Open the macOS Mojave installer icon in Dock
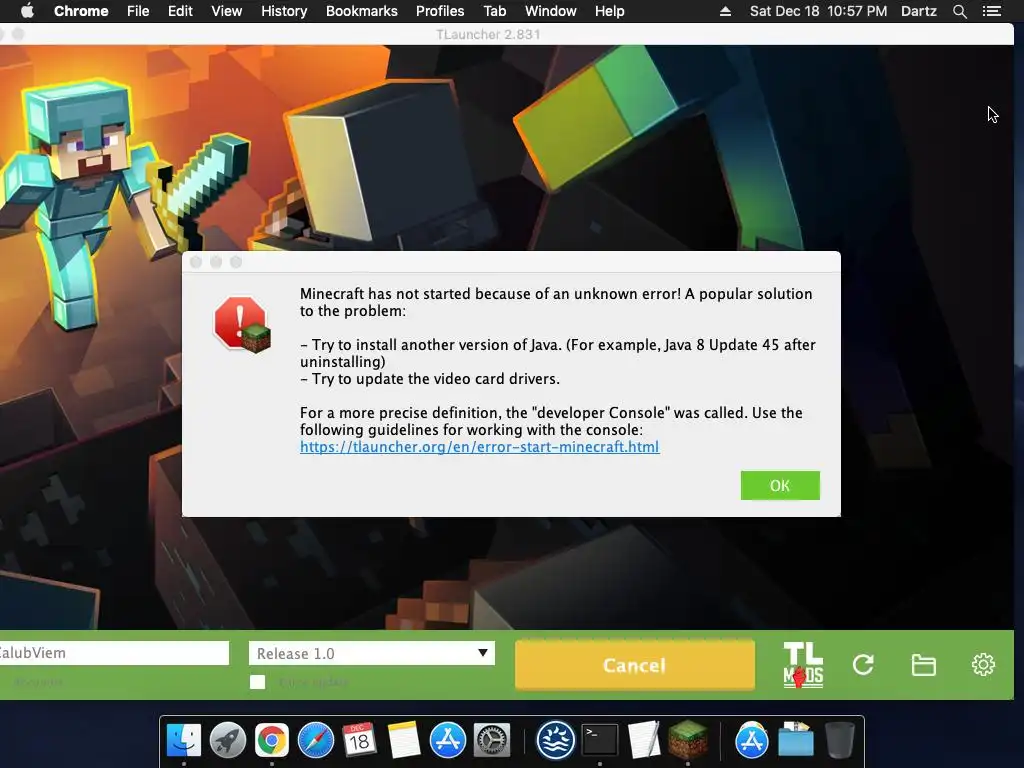 click(x=556, y=741)
